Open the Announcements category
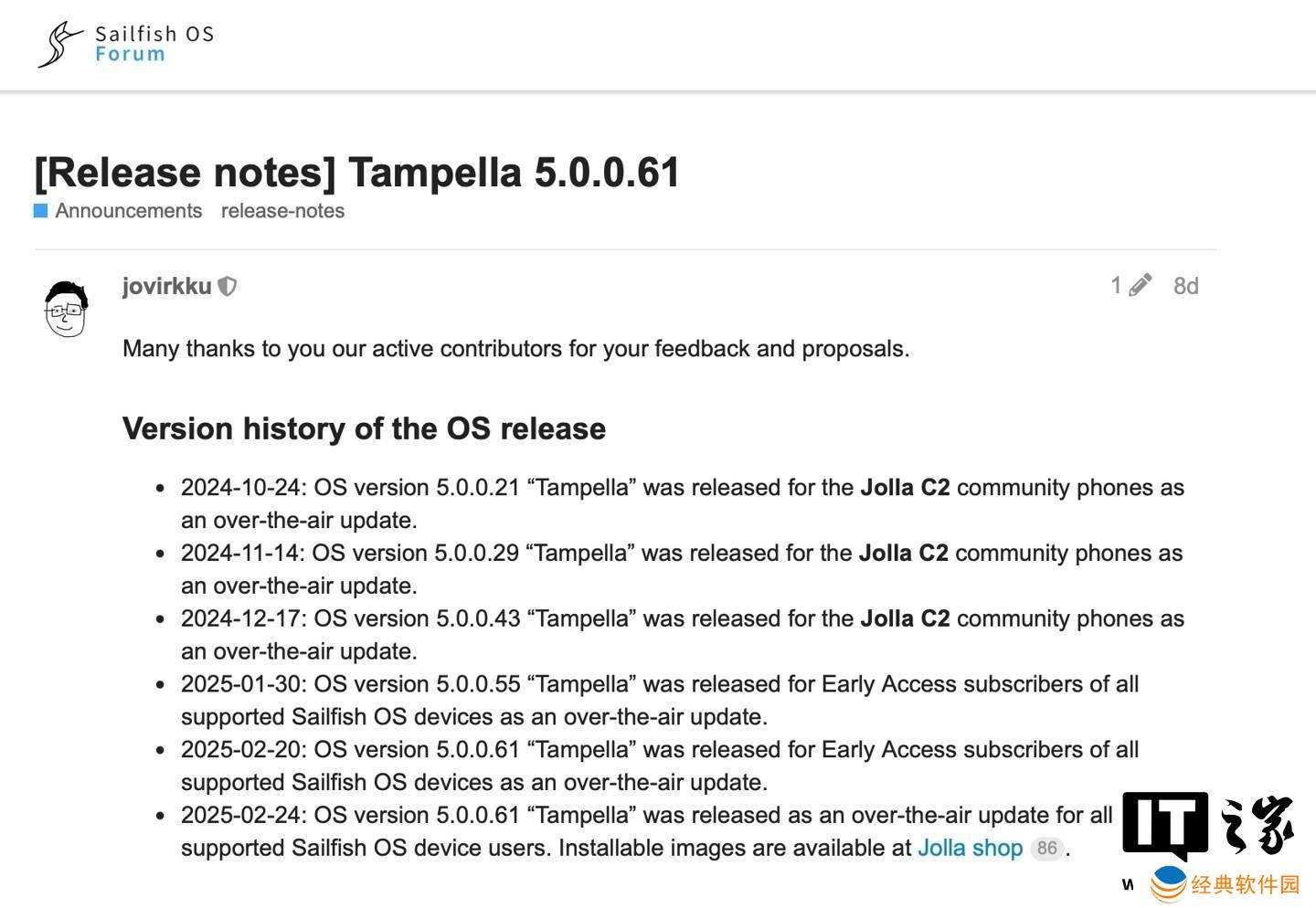Screen dimensions: 1316x908 click(128, 211)
